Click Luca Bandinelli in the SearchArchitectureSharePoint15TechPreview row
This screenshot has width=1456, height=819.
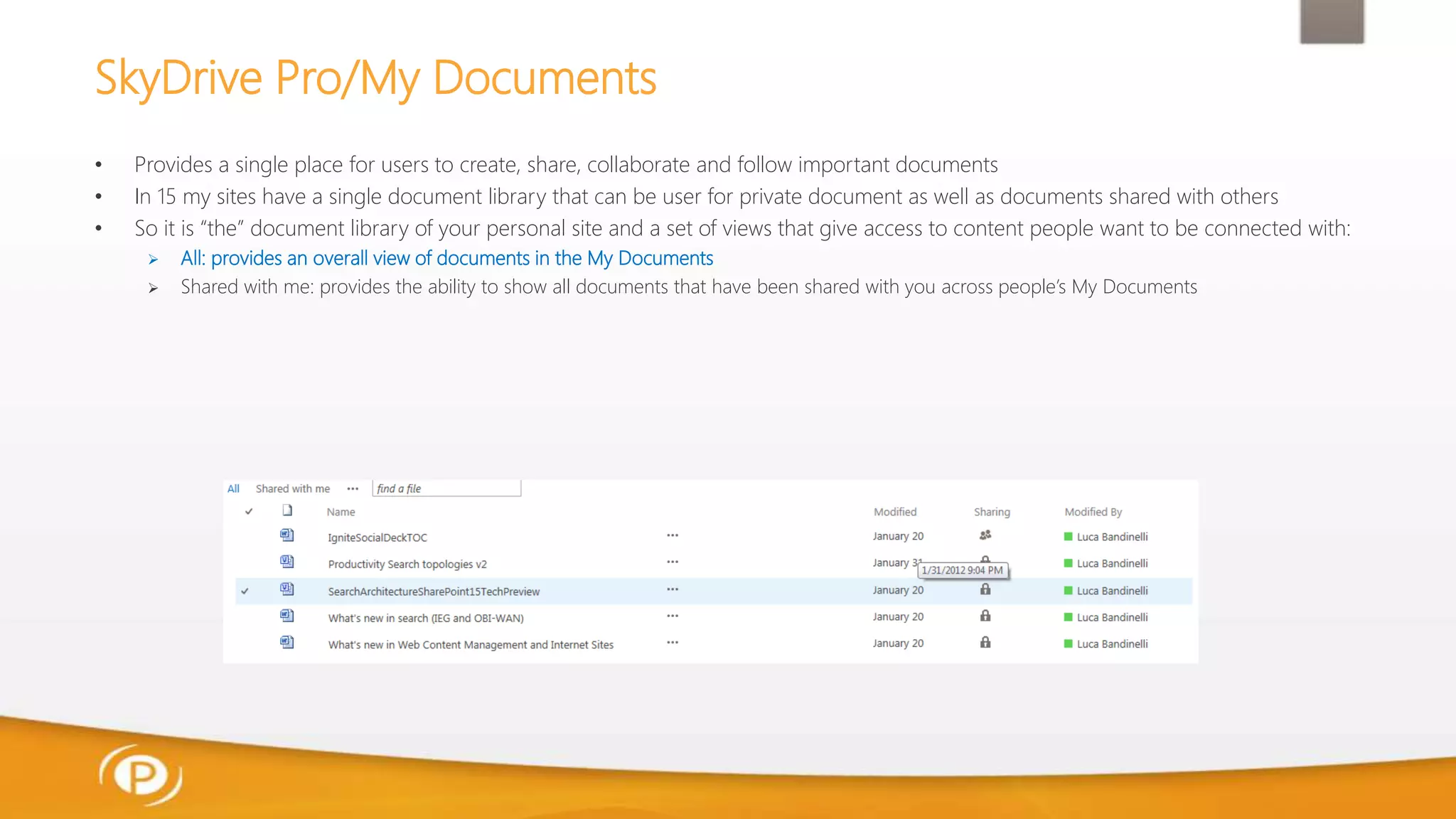(1112, 591)
